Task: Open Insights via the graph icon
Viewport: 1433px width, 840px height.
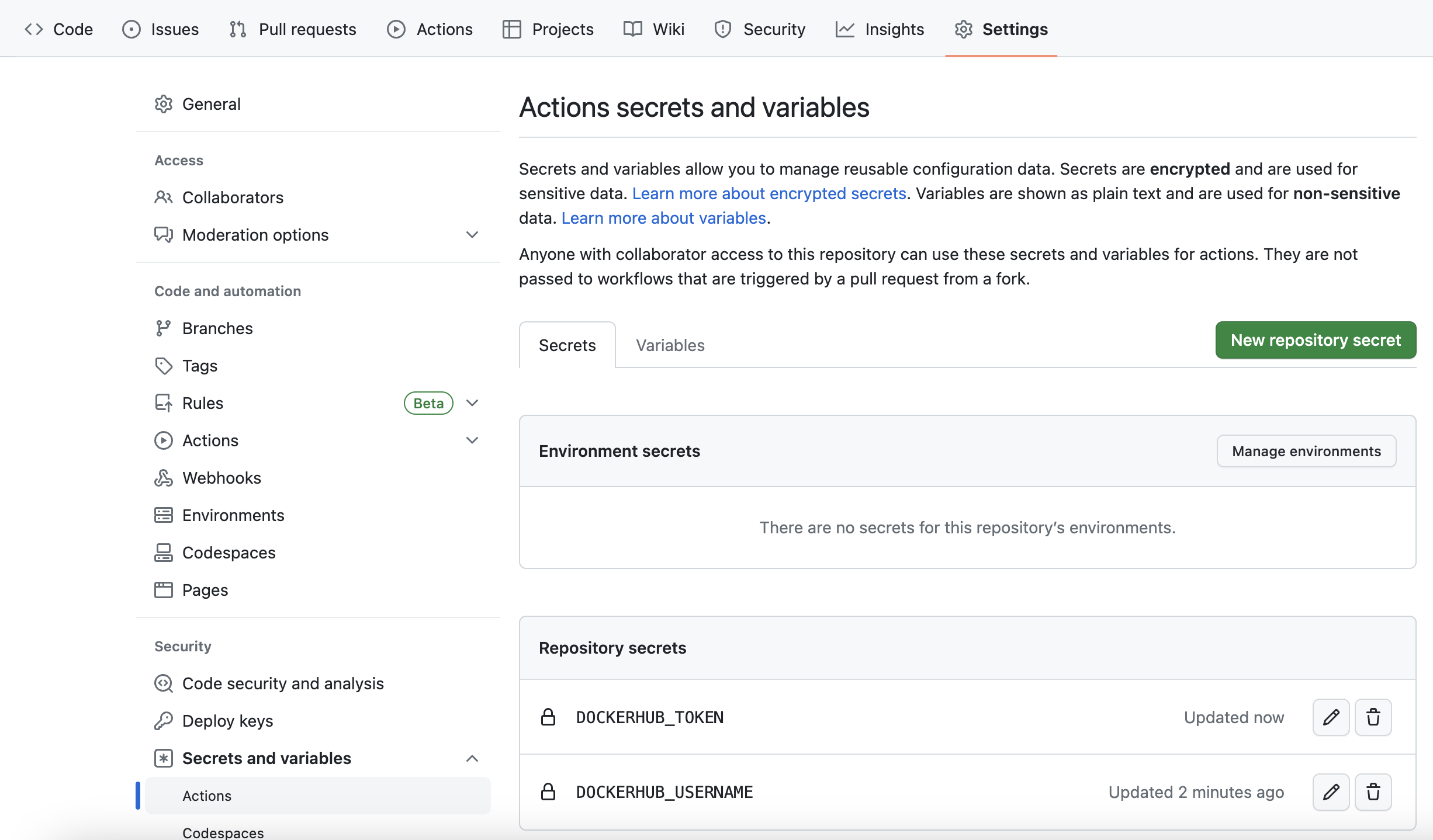Action: tap(844, 29)
